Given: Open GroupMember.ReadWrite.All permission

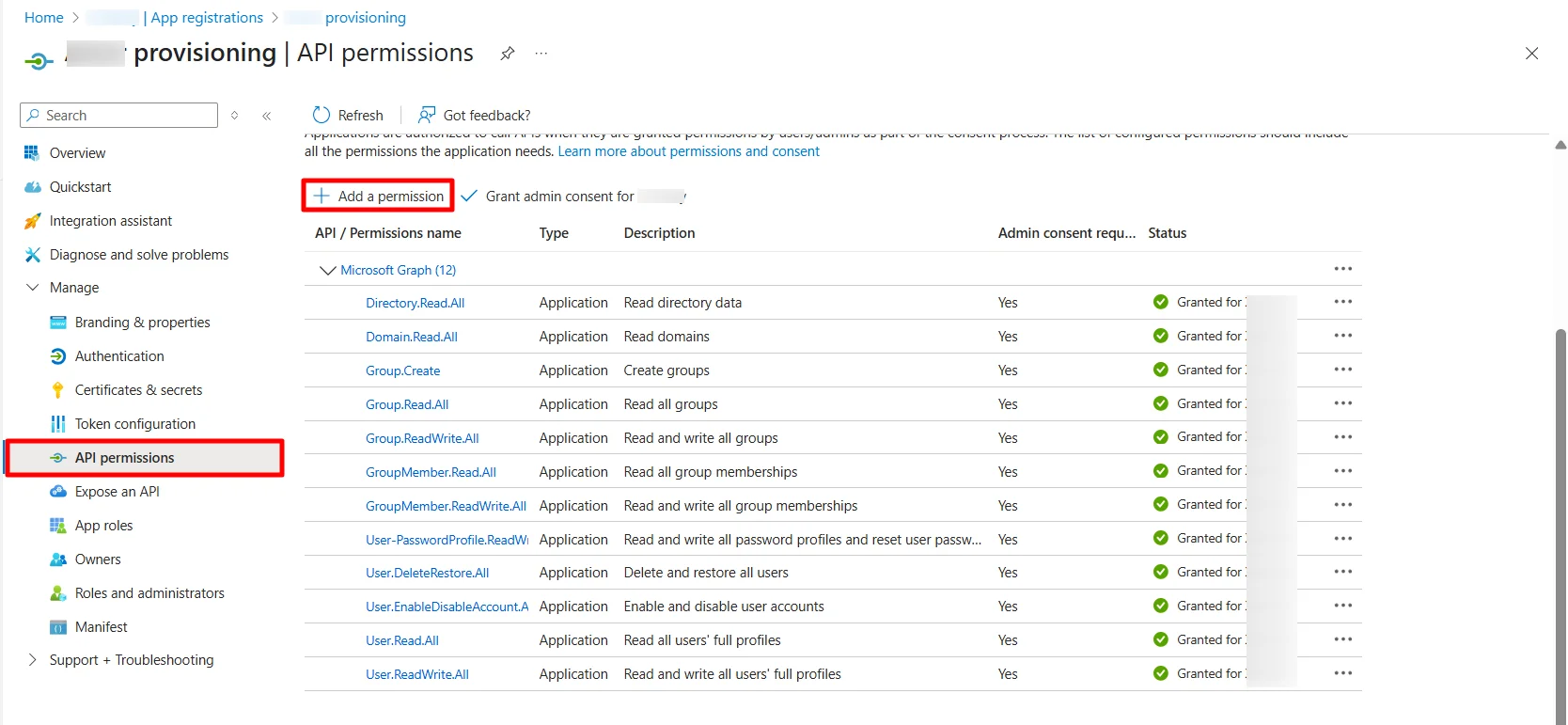Looking at the screenshot, I should point(446,506).
